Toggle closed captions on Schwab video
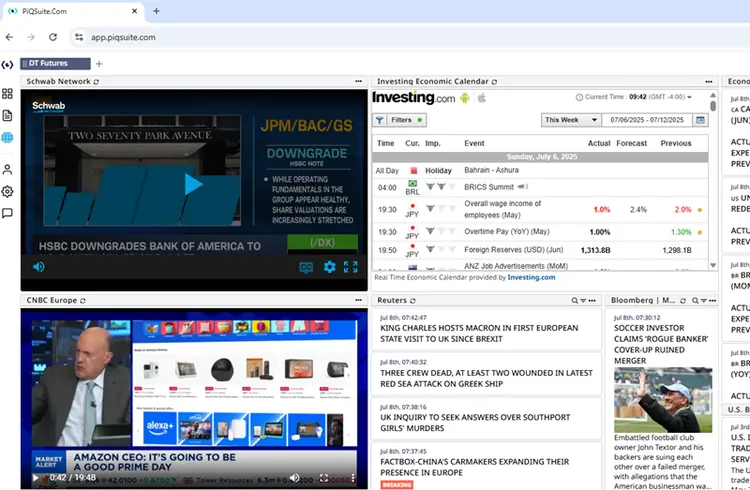This screenshot has width=750, height=490. tap(307, 267)
